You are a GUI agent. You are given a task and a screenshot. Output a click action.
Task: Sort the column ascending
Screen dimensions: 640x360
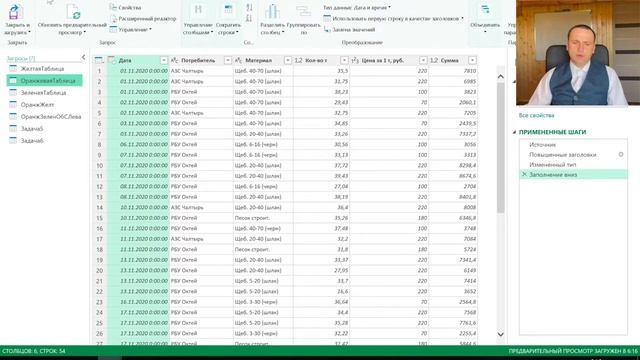249,8
